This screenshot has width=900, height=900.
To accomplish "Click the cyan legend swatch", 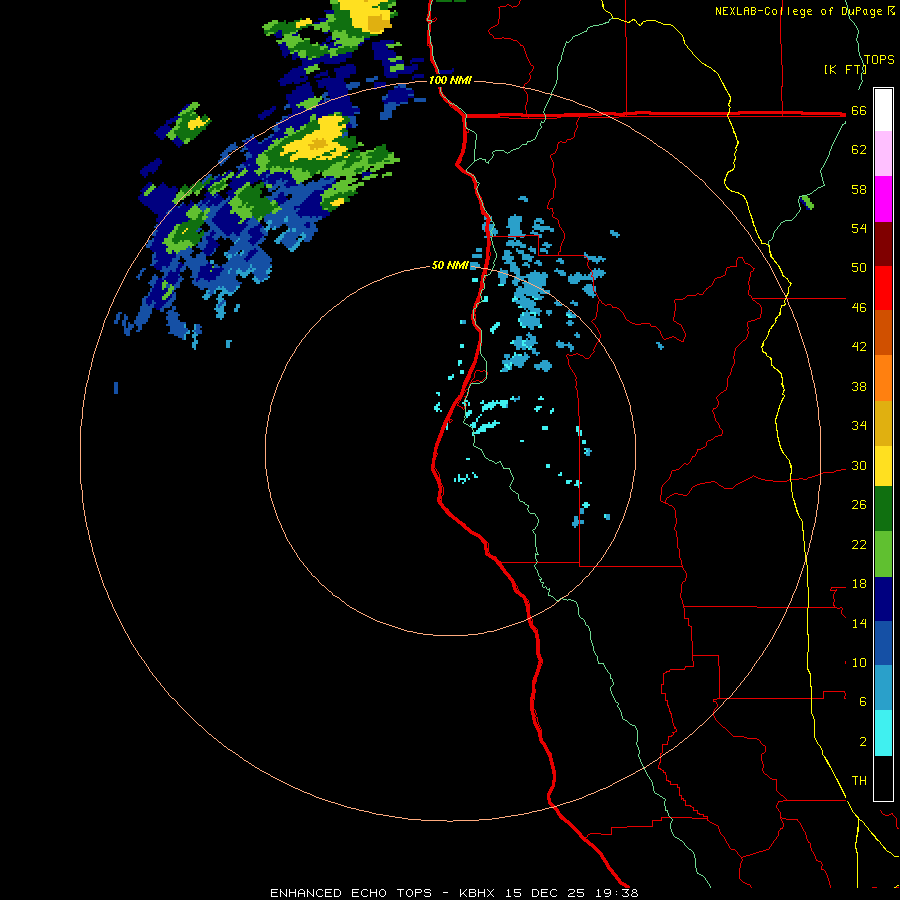I will coord(883,733).
